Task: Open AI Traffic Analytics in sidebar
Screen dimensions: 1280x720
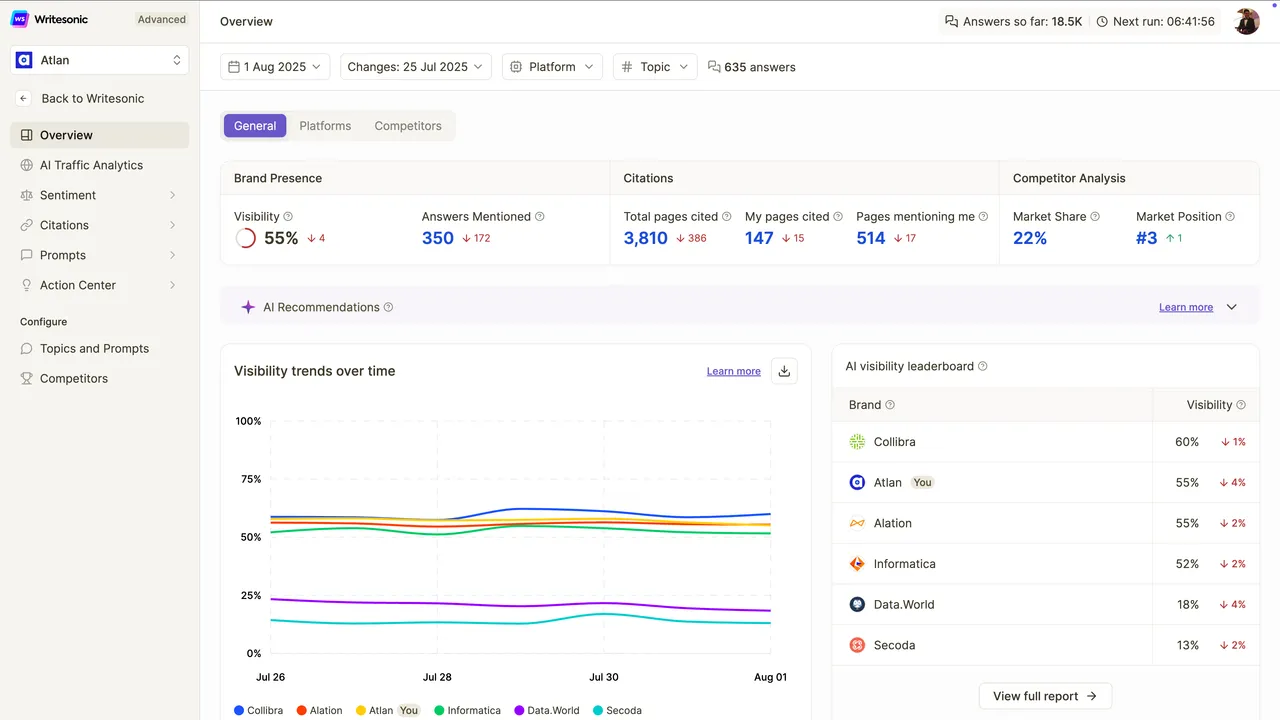Action: pos(100,165)
